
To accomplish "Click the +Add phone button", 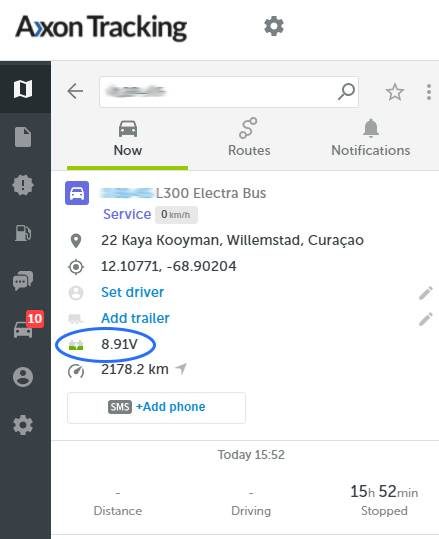I will click(156, 408).
